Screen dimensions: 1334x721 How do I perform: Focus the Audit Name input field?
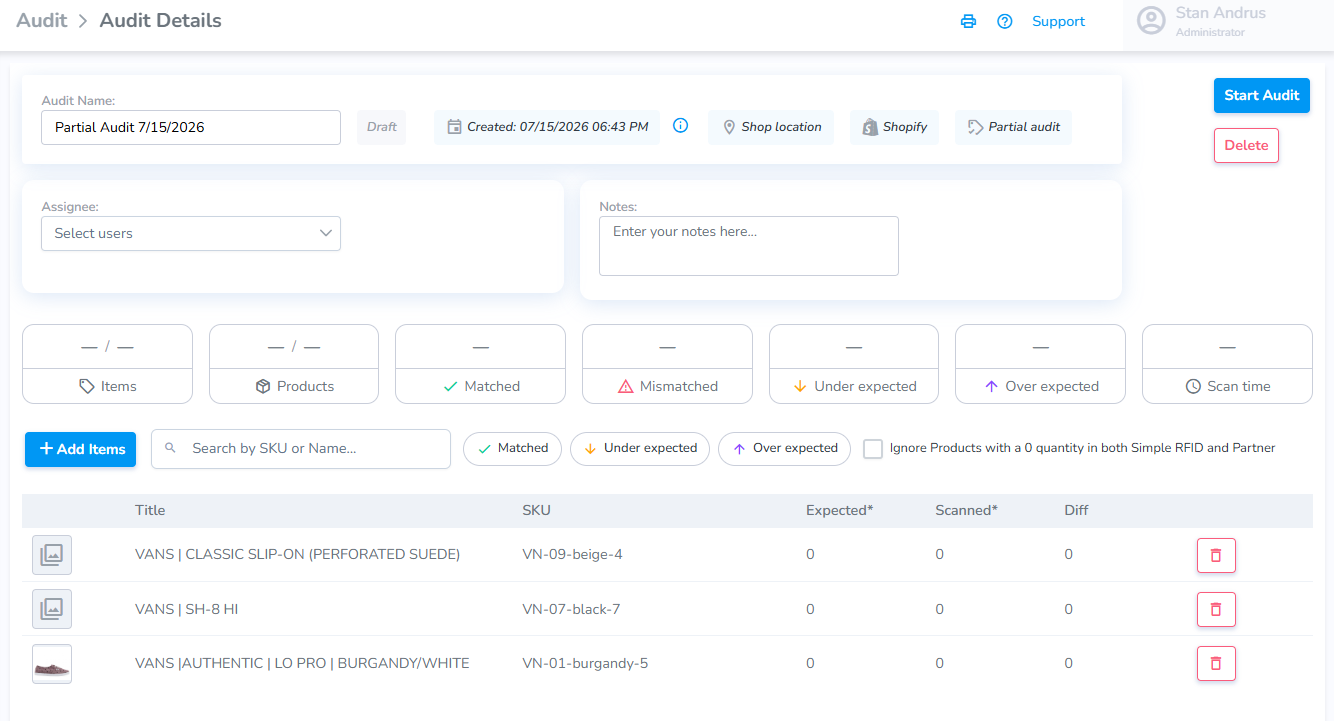[191, 127]
